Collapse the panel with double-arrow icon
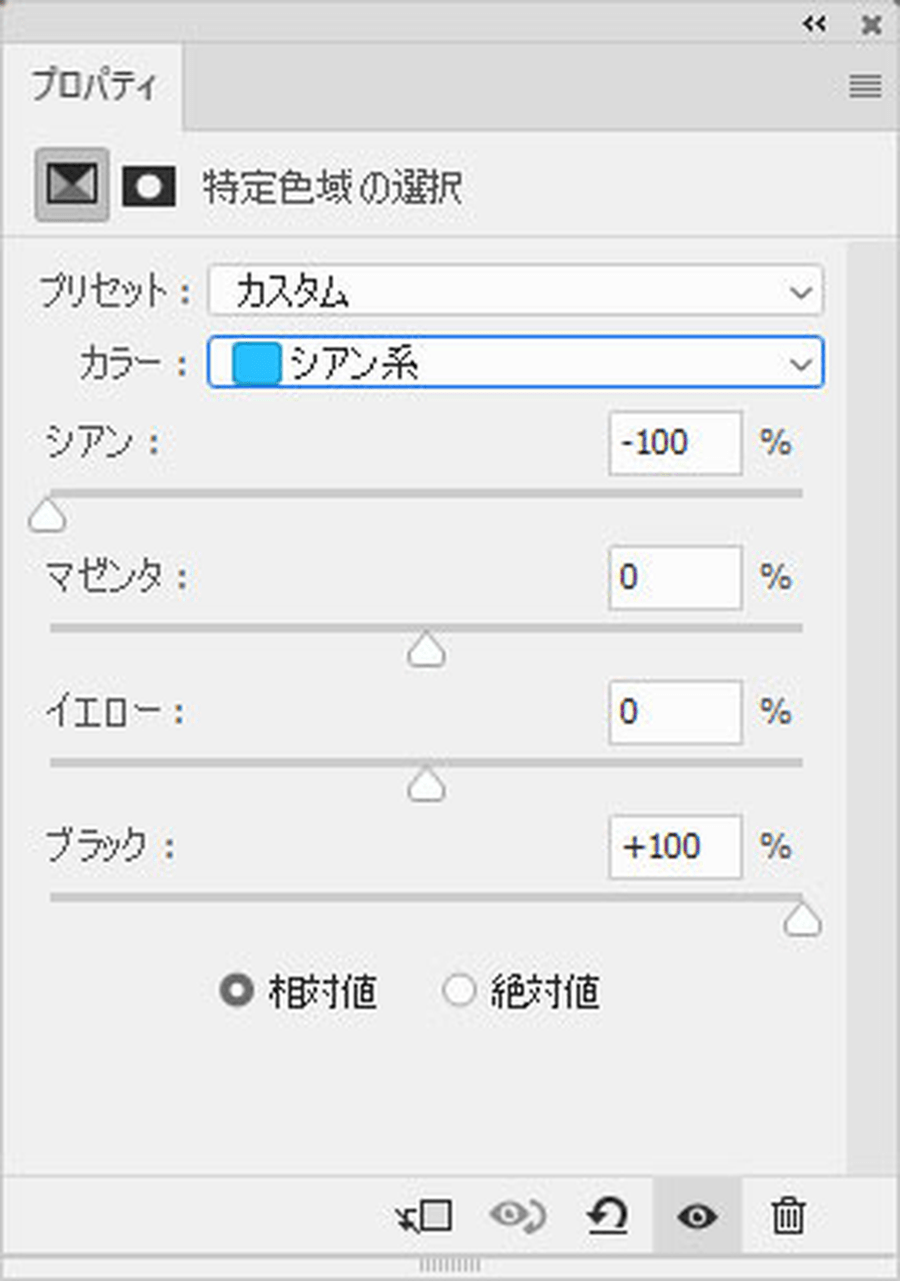The width and height of the screenshot is (900, 1281). tap(815, 24)
